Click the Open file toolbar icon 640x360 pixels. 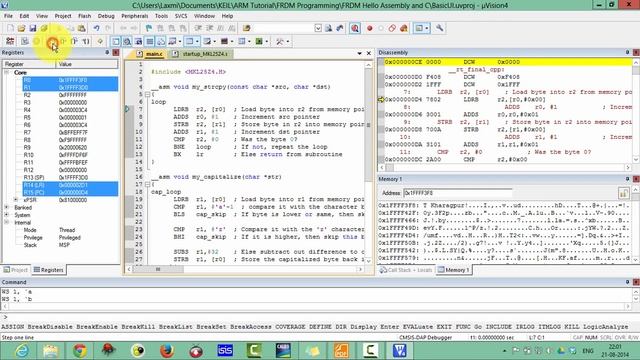[21, 28]
